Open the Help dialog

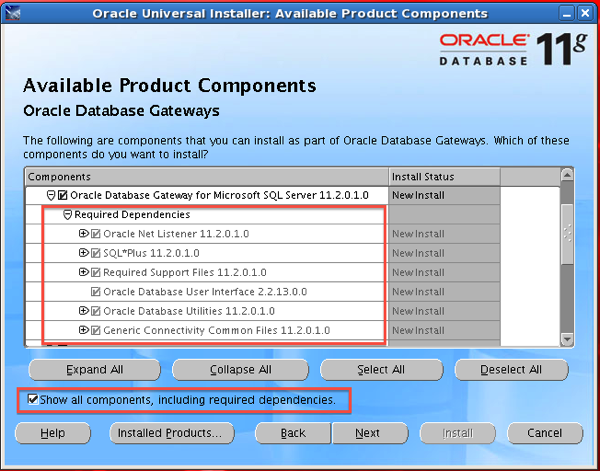[x=53, y=433]
